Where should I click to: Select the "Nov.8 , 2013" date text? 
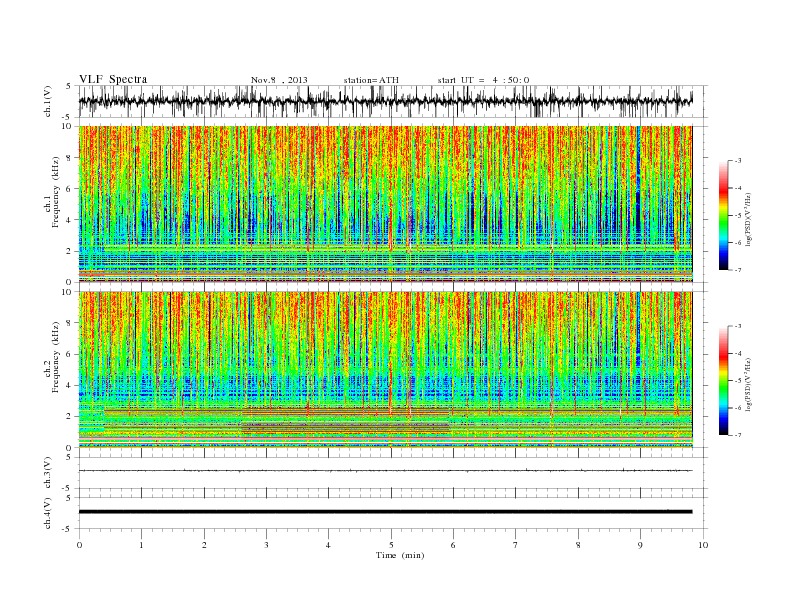tap(279, 80)
